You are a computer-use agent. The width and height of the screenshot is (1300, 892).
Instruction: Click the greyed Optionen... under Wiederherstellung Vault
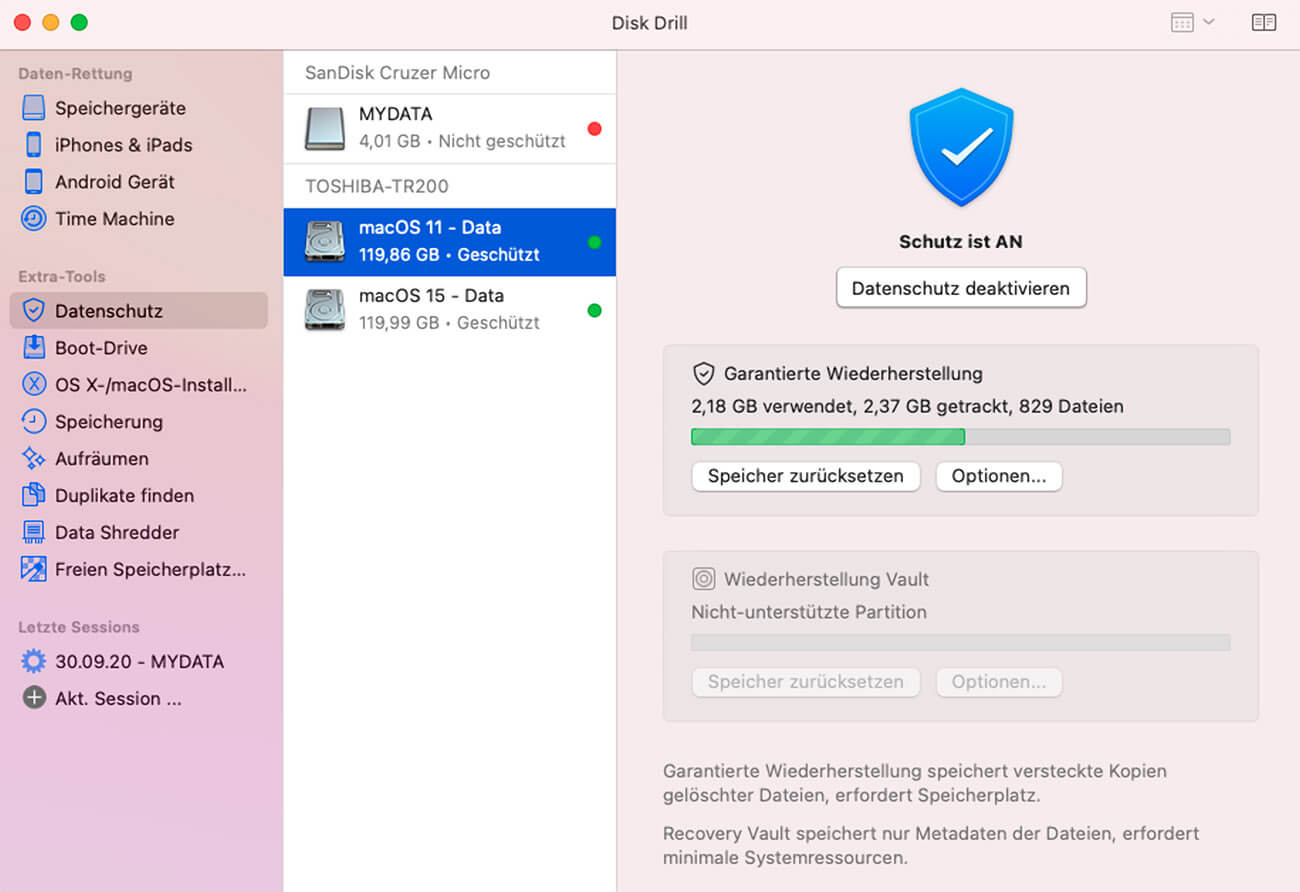point(999,682)
